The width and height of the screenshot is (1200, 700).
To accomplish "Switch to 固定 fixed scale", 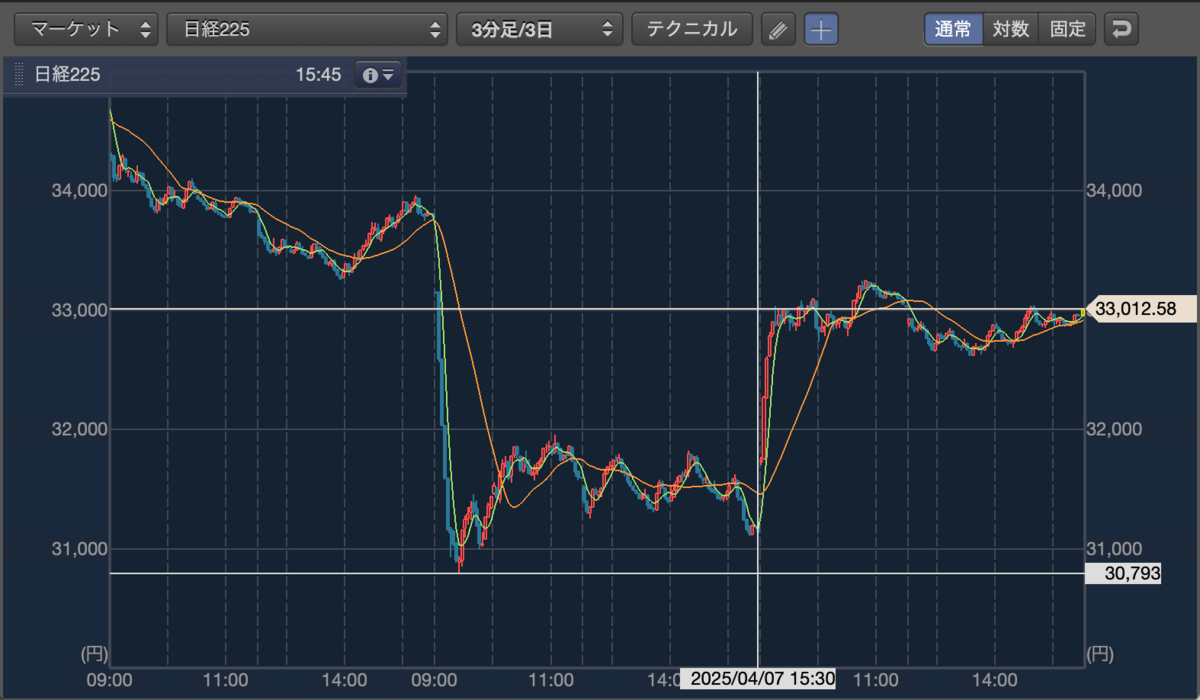I will (1067, 29).
